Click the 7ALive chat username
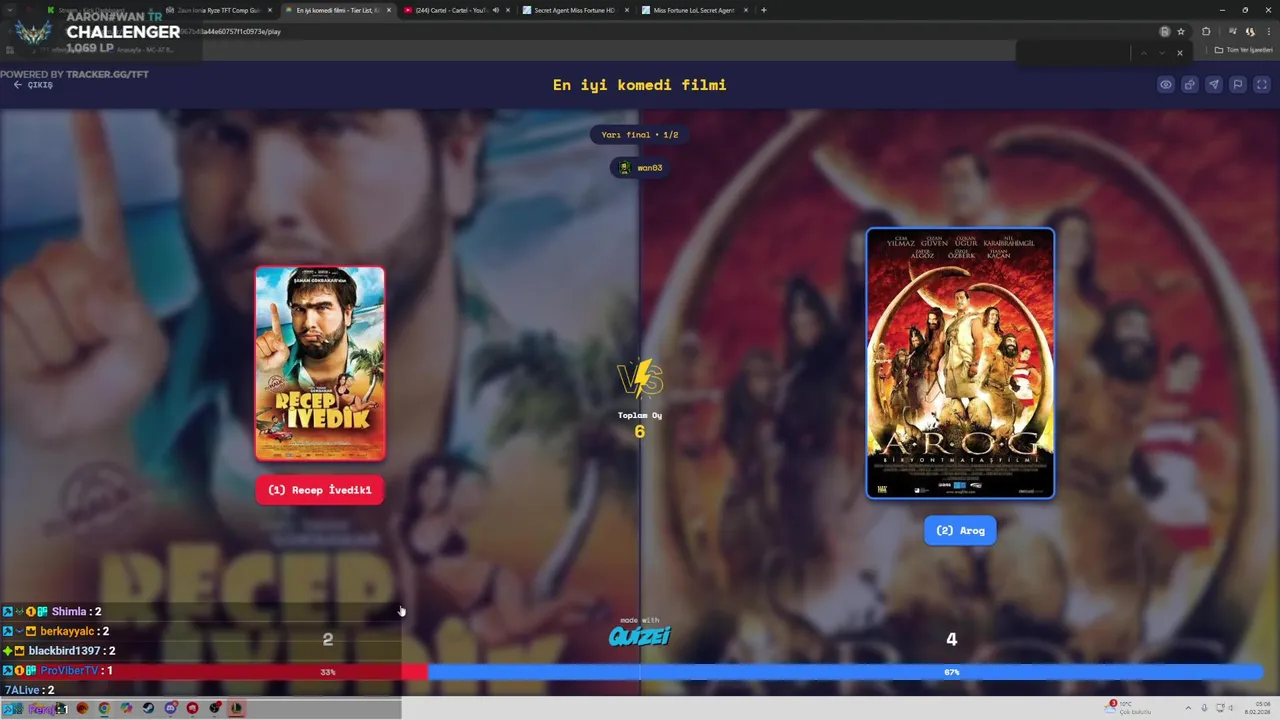 pos(22,690)
